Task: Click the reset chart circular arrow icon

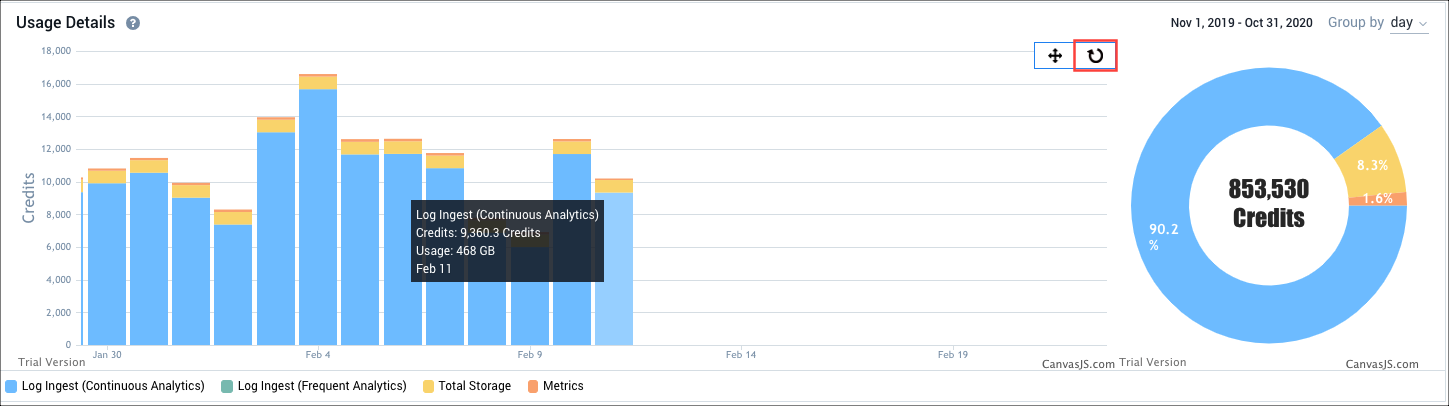Action: coord(1095,56)
